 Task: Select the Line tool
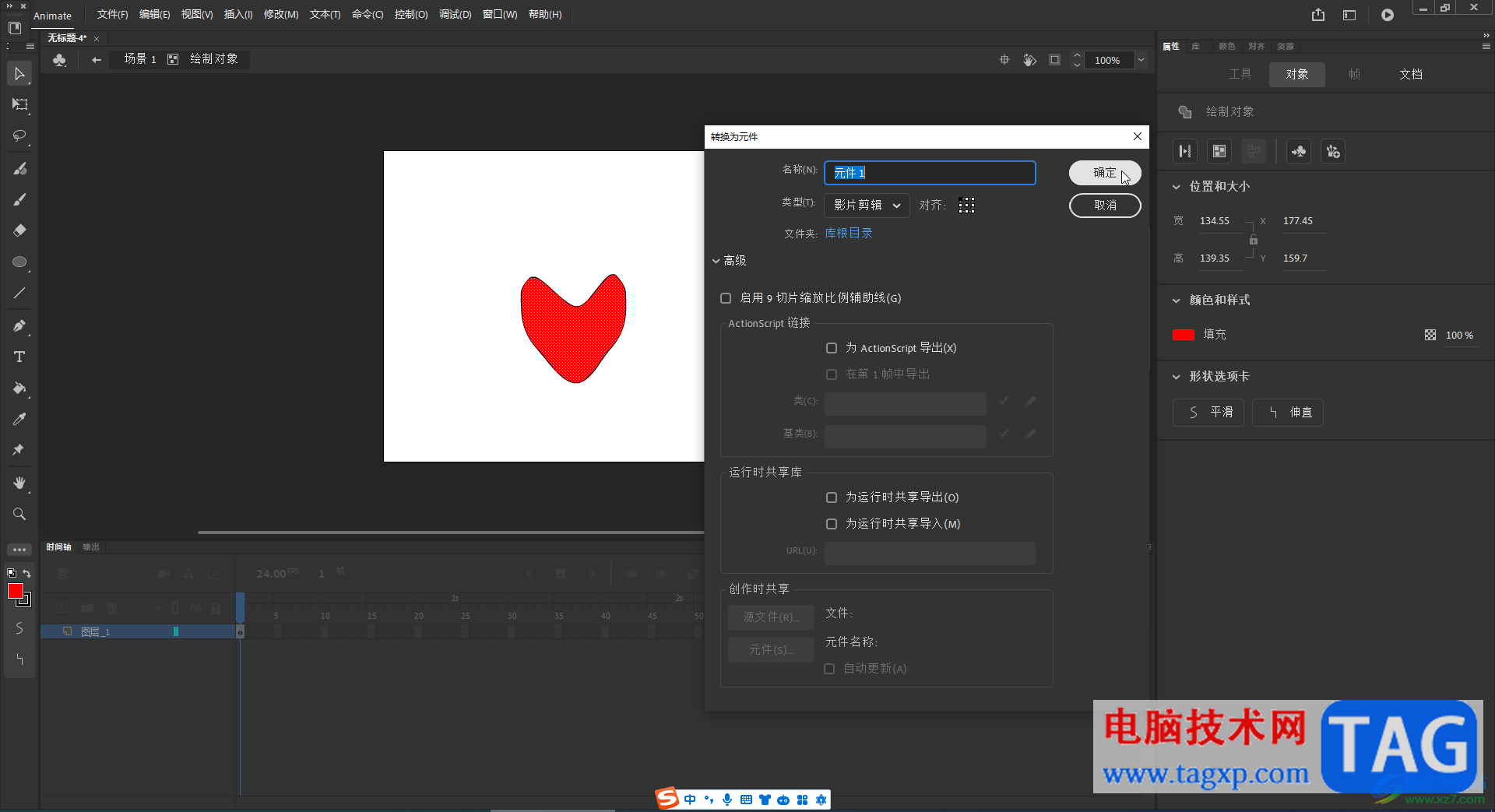coord(19,294)
